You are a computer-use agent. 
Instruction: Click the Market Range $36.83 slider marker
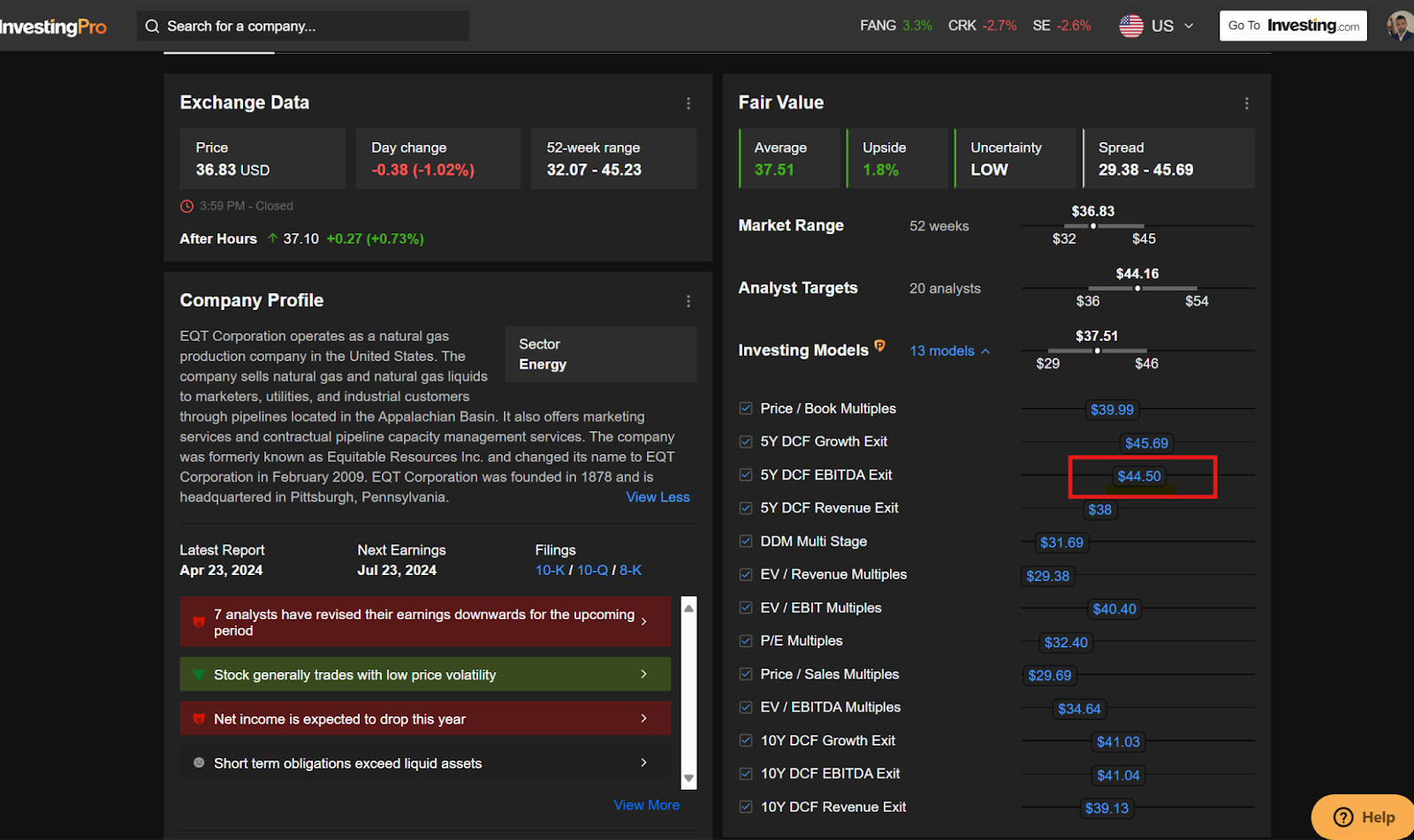[1093, 226]
